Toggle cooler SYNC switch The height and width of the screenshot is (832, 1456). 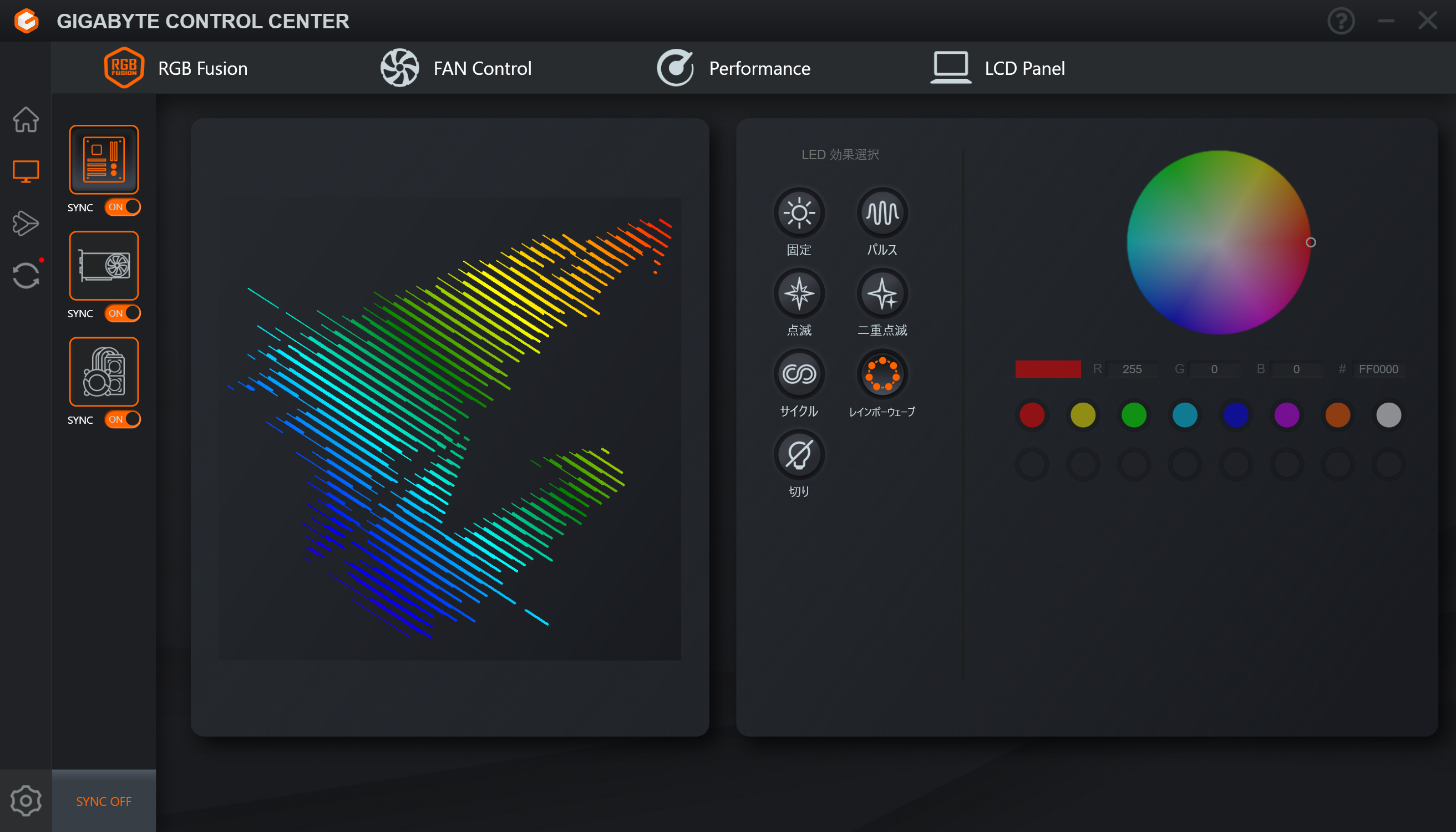122,419
